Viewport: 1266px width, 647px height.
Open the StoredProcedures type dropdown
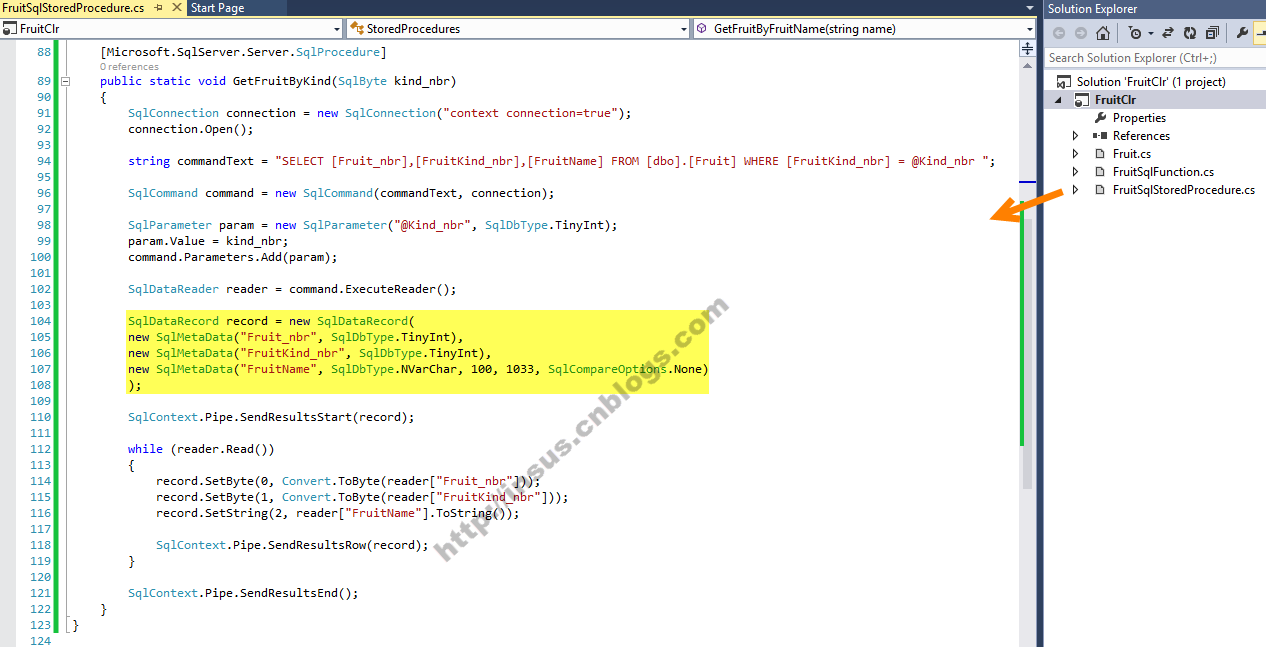(x=518, y=29)
